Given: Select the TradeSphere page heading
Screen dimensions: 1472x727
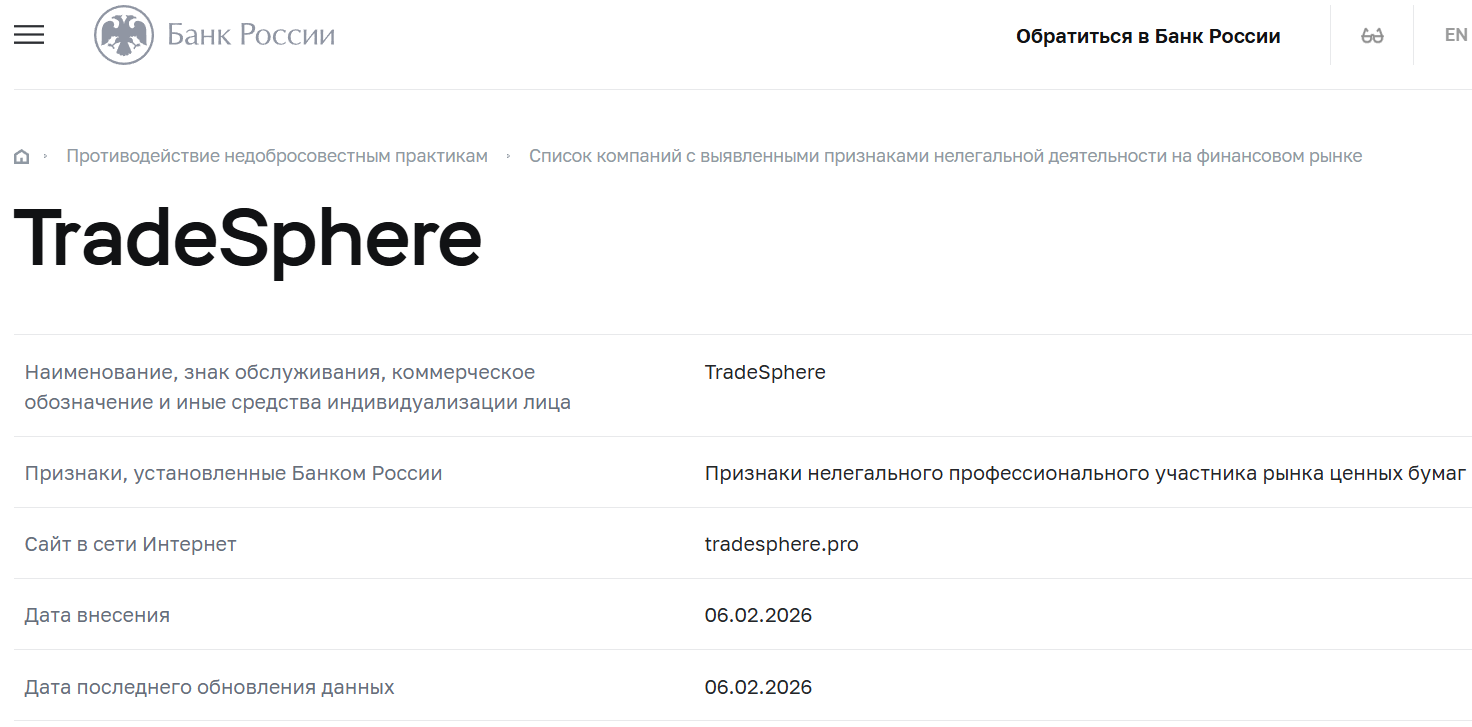Looking at the screenshot, I should (x=246, y=237).
